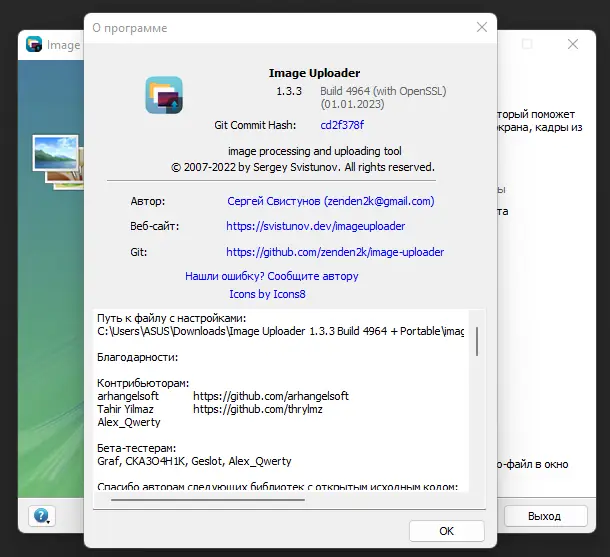This screenshot has width=610, height=557.
Task: Click the 'Веб-сайт:' label
Action: tap(154, 226)
